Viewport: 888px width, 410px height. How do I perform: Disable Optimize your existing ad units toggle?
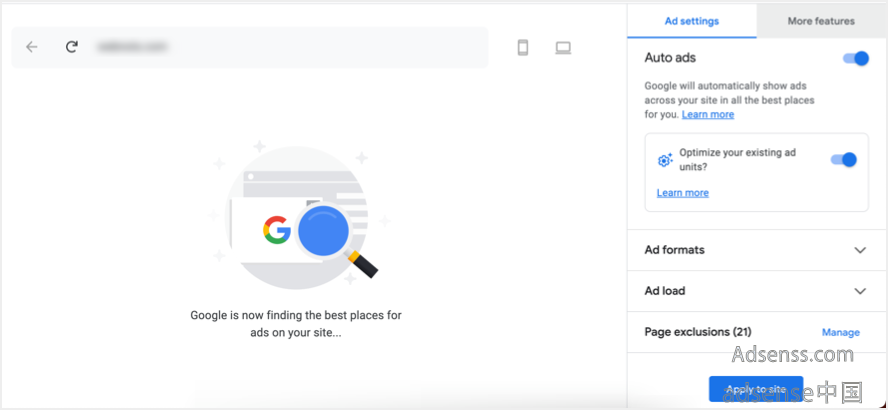point(844,160)
